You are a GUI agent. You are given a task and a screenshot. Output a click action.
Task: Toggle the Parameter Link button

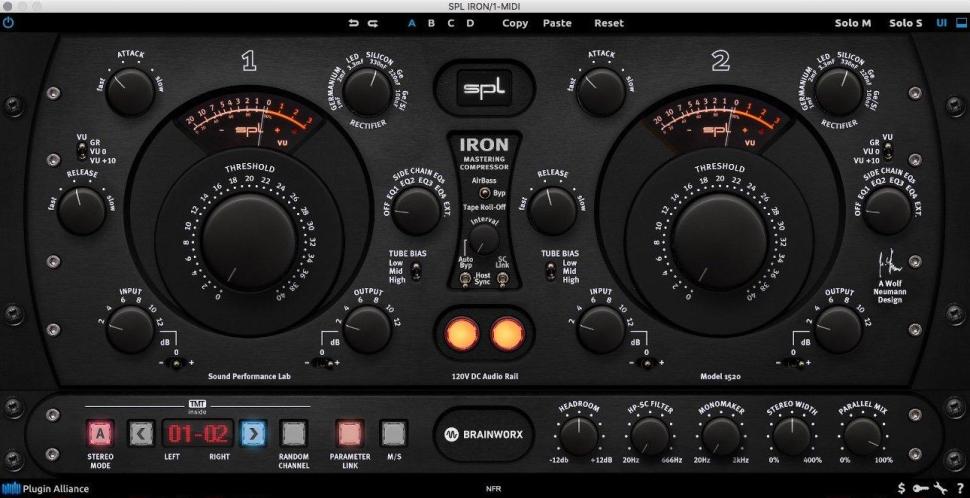pos(350,434)
